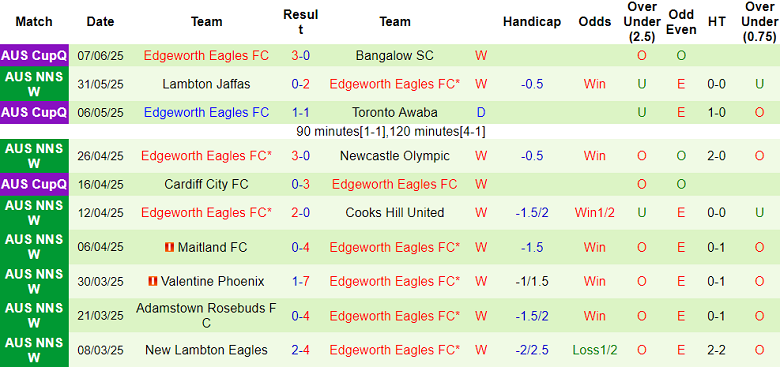Open the Newcastle Olympic team page
The width and height of the screenshot is (780, 367).
[x=394, y=156]
